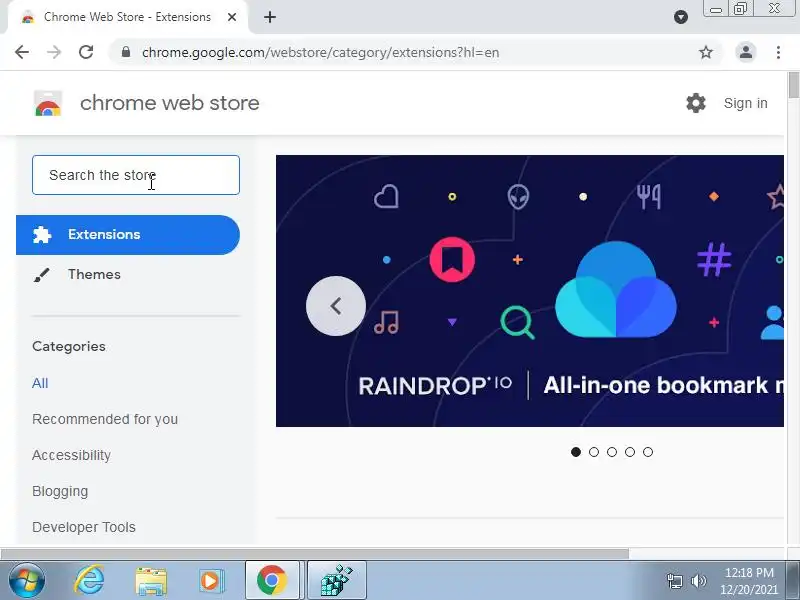Select the Extensions section
The width and height of the screenshot is (800, 600).
point(128,235)
